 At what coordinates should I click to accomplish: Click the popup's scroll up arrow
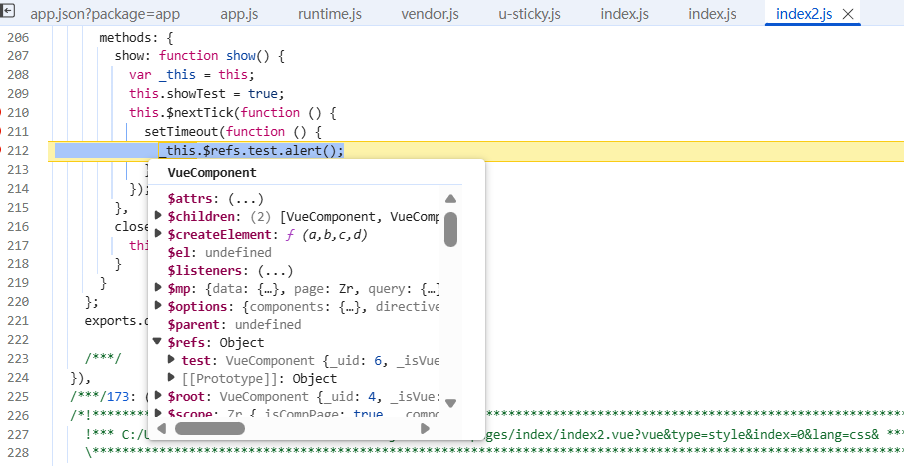coord(450,199)
